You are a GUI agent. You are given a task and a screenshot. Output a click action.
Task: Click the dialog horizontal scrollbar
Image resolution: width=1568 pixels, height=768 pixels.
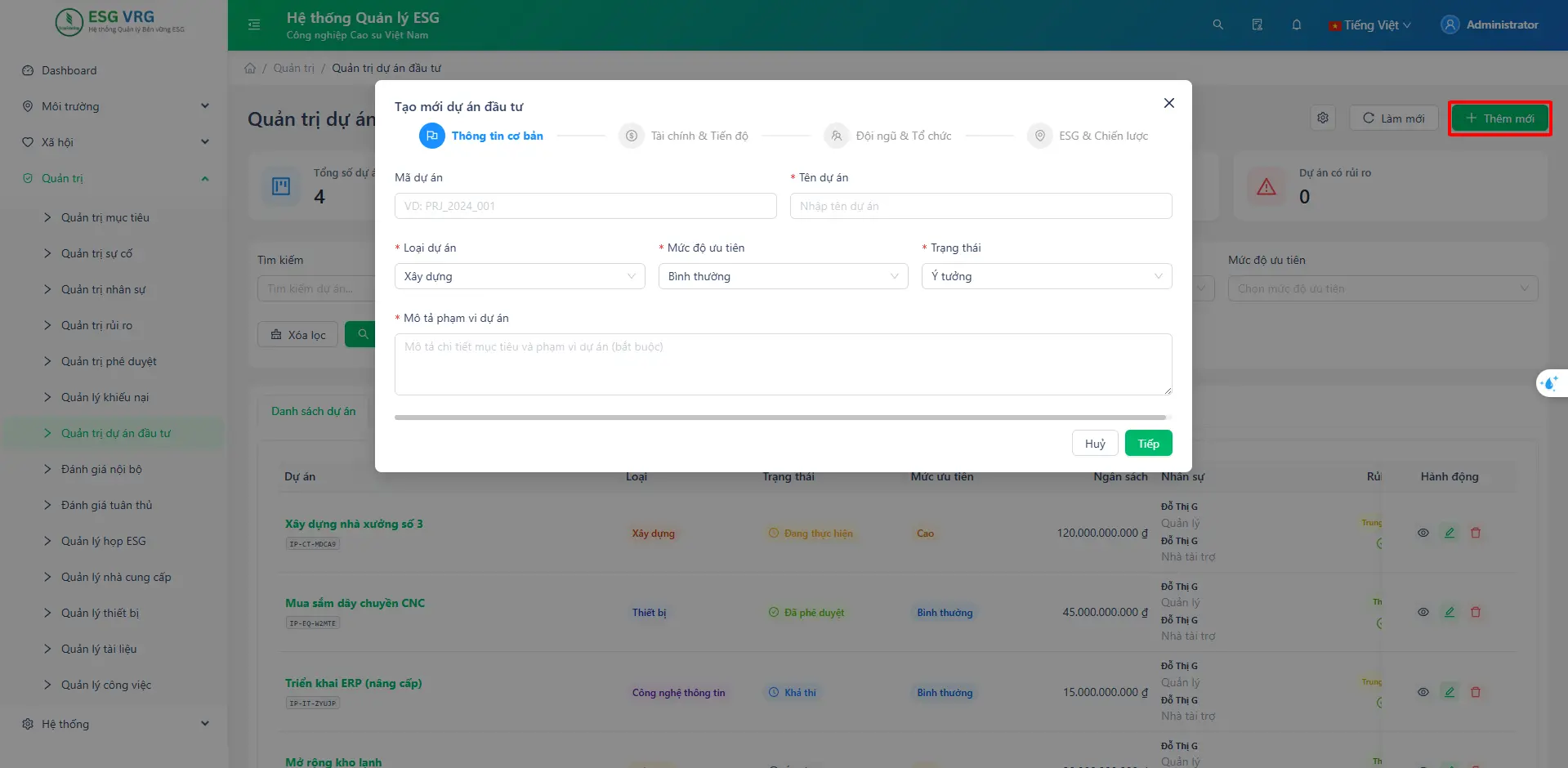point(780,417)
